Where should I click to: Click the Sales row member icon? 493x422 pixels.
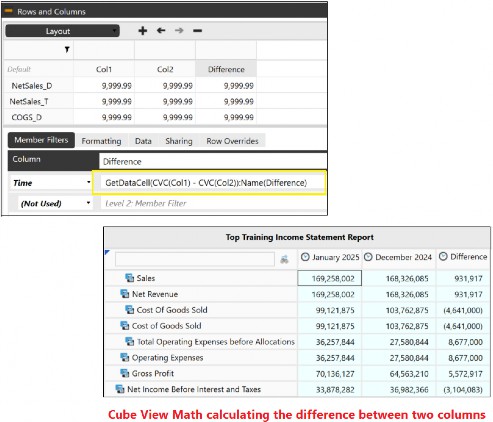coord(129,278)
